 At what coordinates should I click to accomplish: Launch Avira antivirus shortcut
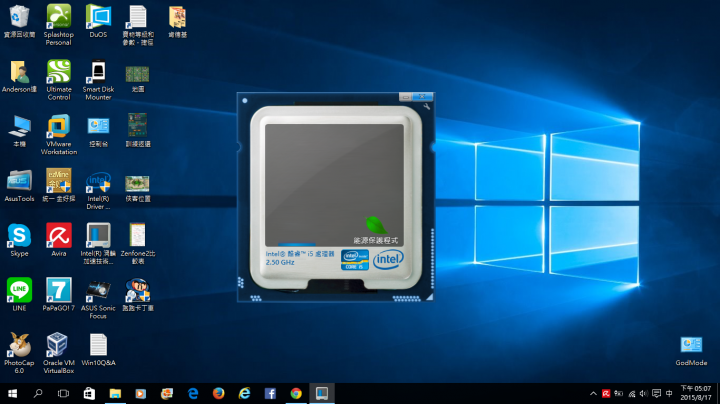pos(59,240)
